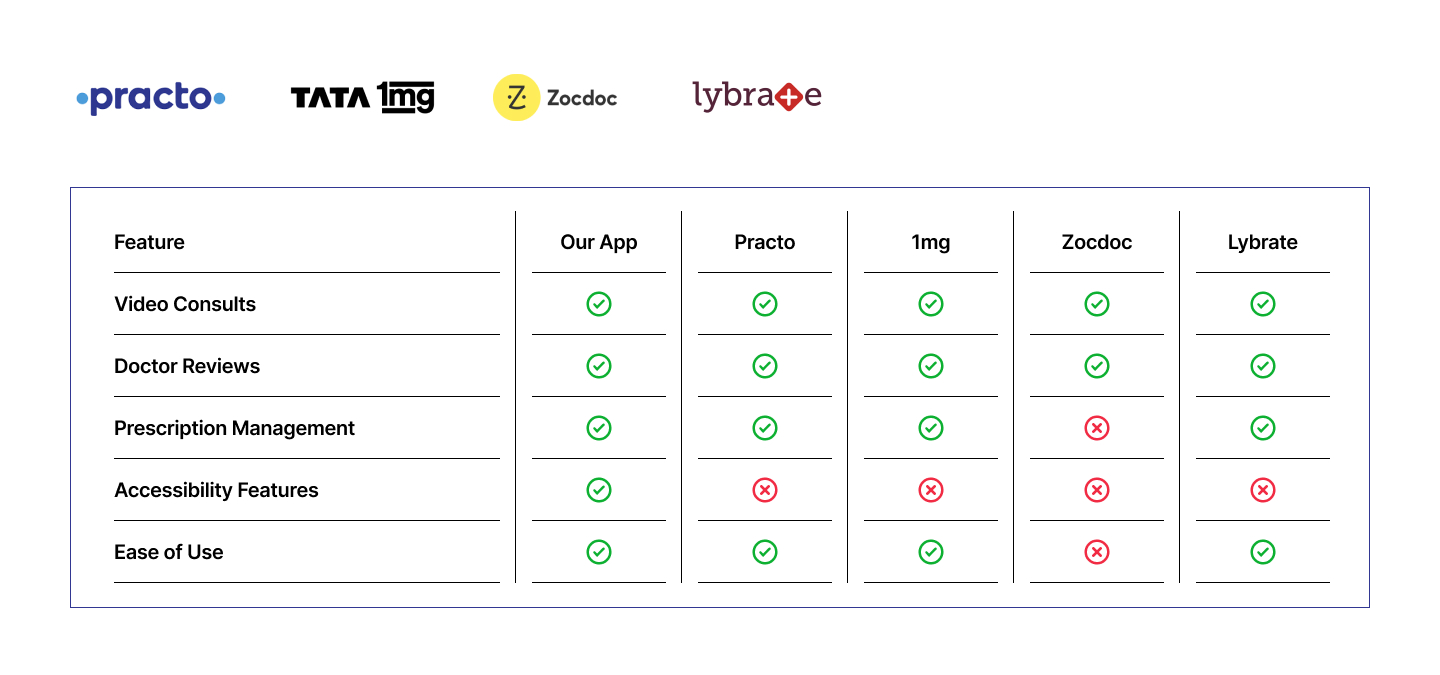
Task: Click Zocdoc Ease of Use red cross
Action: (x=1097, y=552)
